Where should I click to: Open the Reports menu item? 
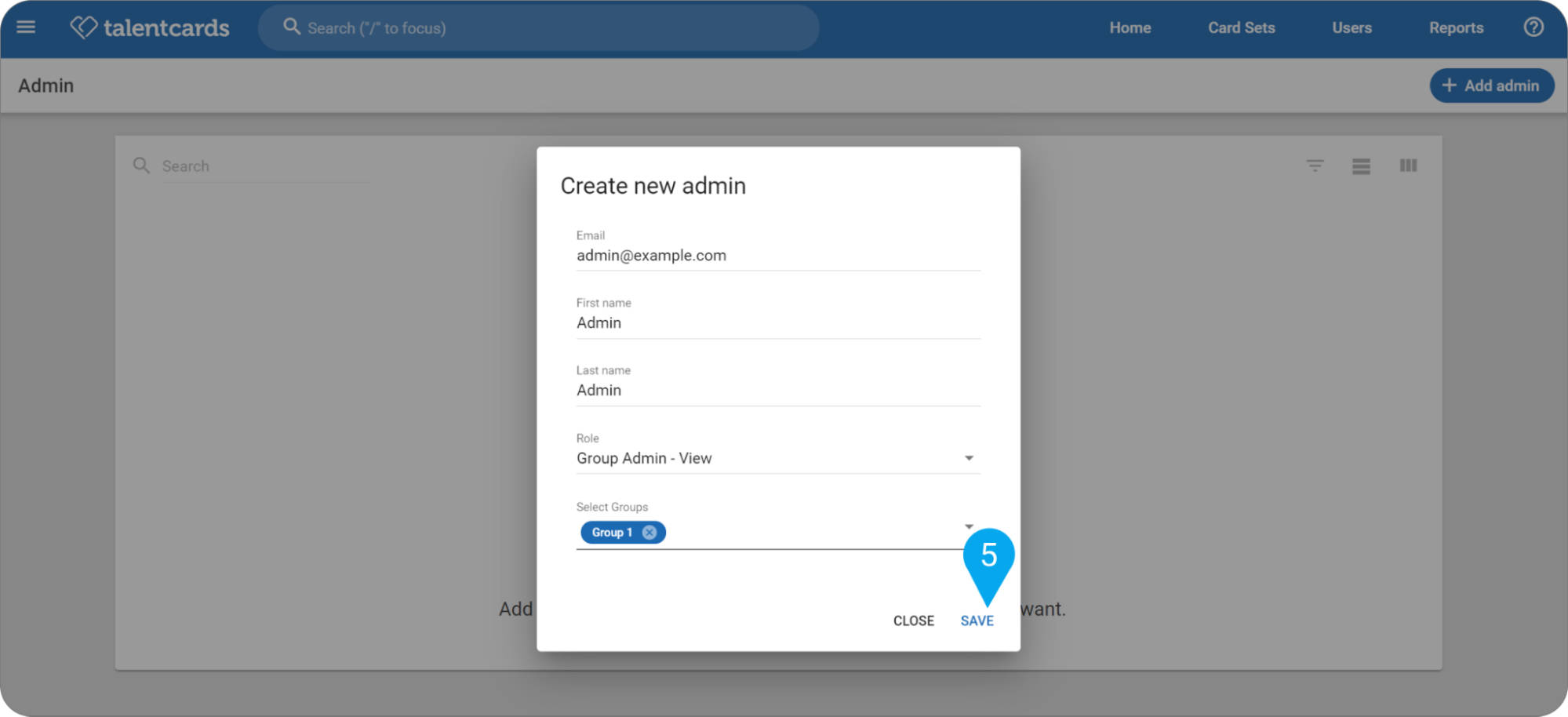pyautogui.click(x=1456, y=27)
